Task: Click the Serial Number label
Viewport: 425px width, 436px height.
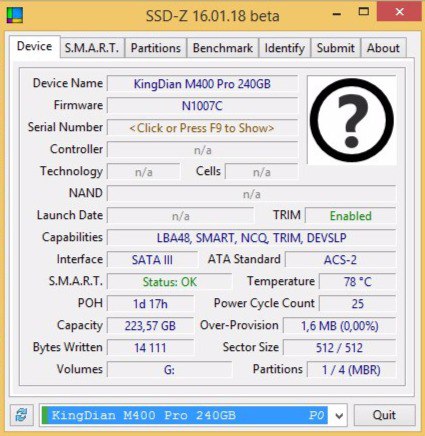Action: 65,127
